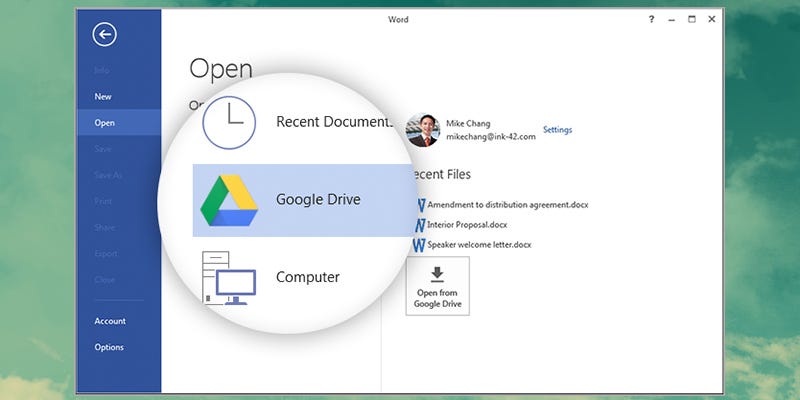Open the Recent Documents clock icon
The height and width of the screenshot is (400, 800).
point(229,122)
